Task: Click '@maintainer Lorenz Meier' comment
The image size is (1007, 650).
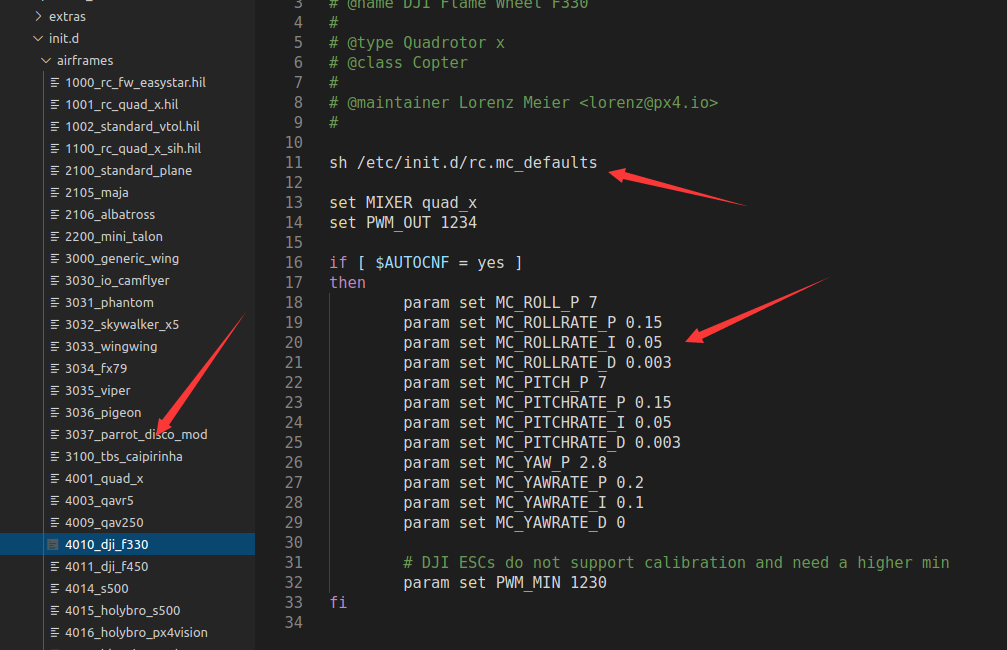Action: (523, 103)
